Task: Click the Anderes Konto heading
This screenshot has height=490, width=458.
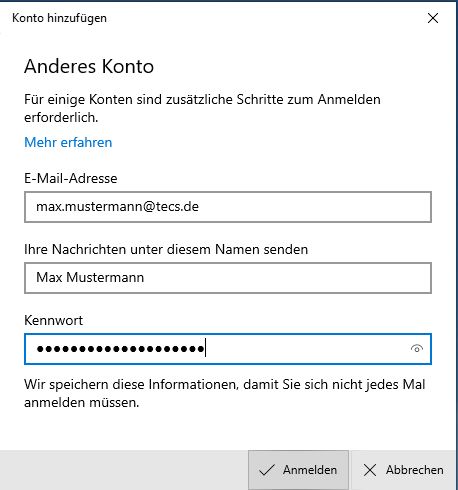Action: click(x=89, y=66)
